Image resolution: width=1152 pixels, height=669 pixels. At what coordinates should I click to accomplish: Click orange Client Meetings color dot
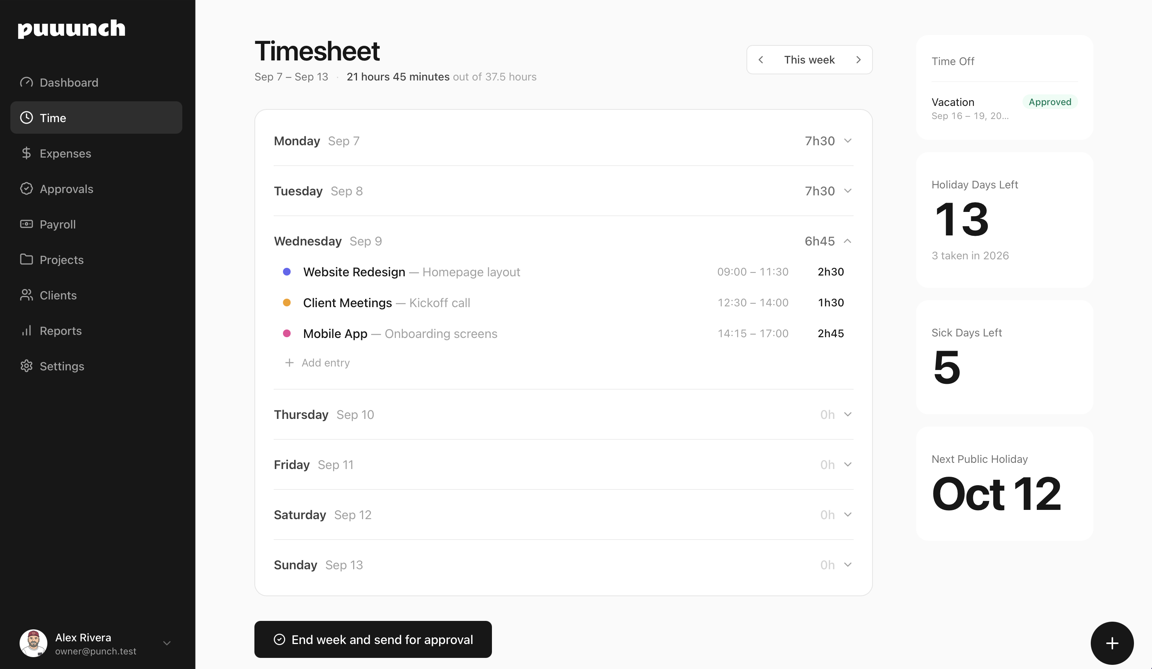[287, 303]
